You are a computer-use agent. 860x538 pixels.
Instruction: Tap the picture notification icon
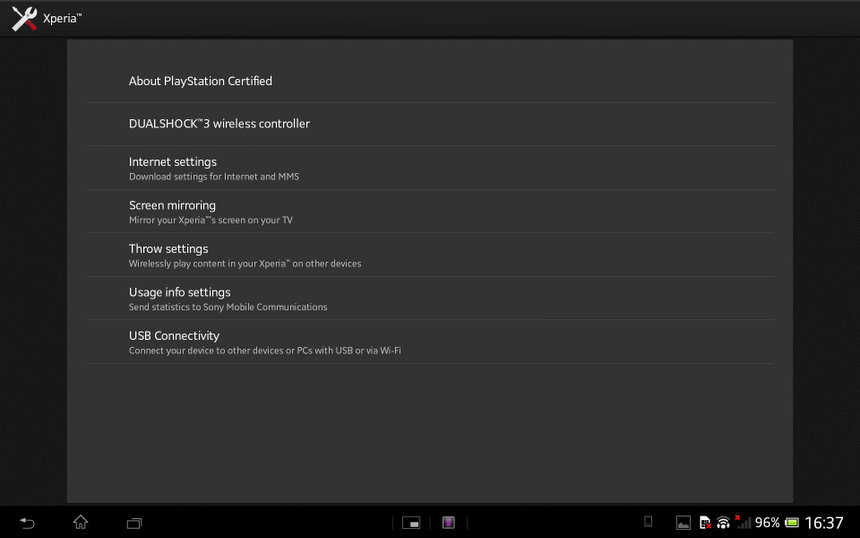(x=683, y=522)
